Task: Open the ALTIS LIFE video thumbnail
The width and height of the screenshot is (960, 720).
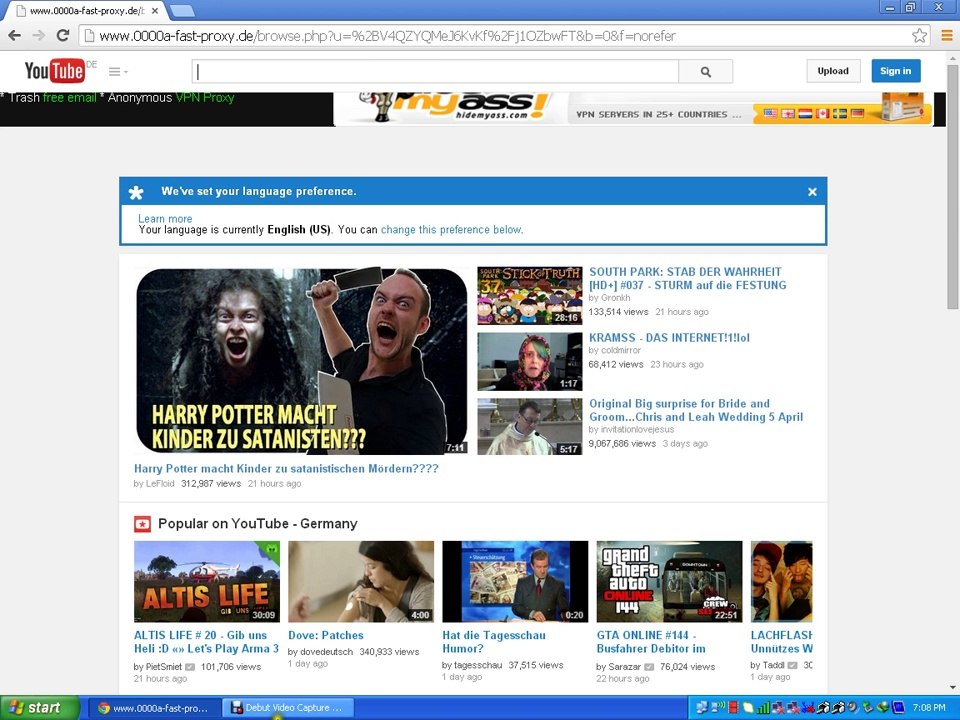Action: point(207,582)
